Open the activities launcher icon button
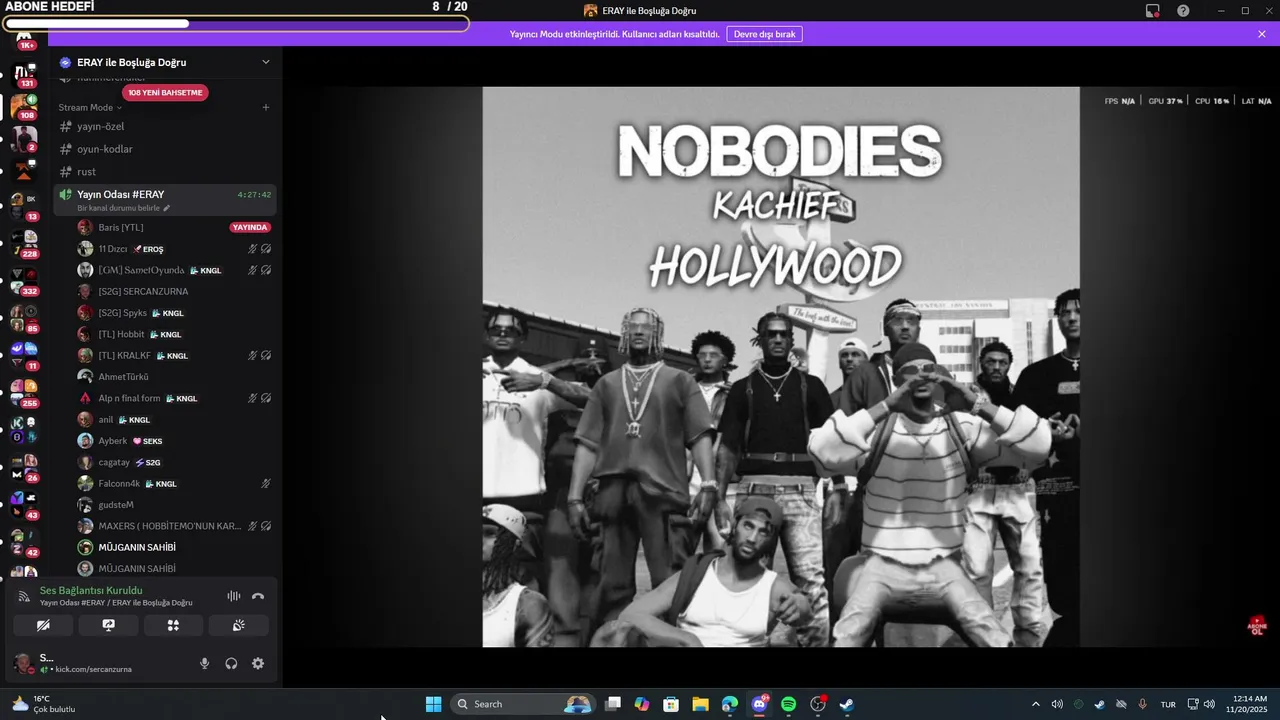This screenshot has width=1280, height=720. tap(173, 625)
